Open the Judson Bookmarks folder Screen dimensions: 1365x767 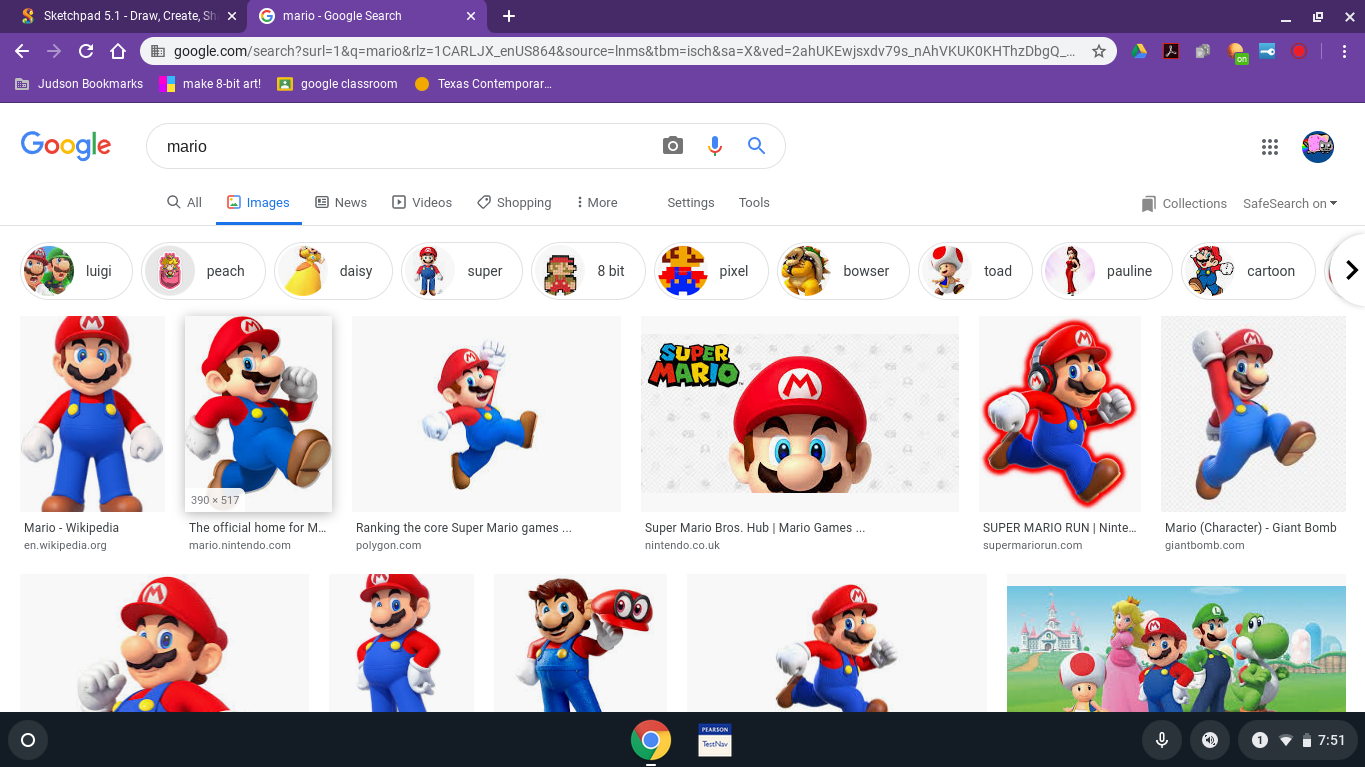click(79, 84)
